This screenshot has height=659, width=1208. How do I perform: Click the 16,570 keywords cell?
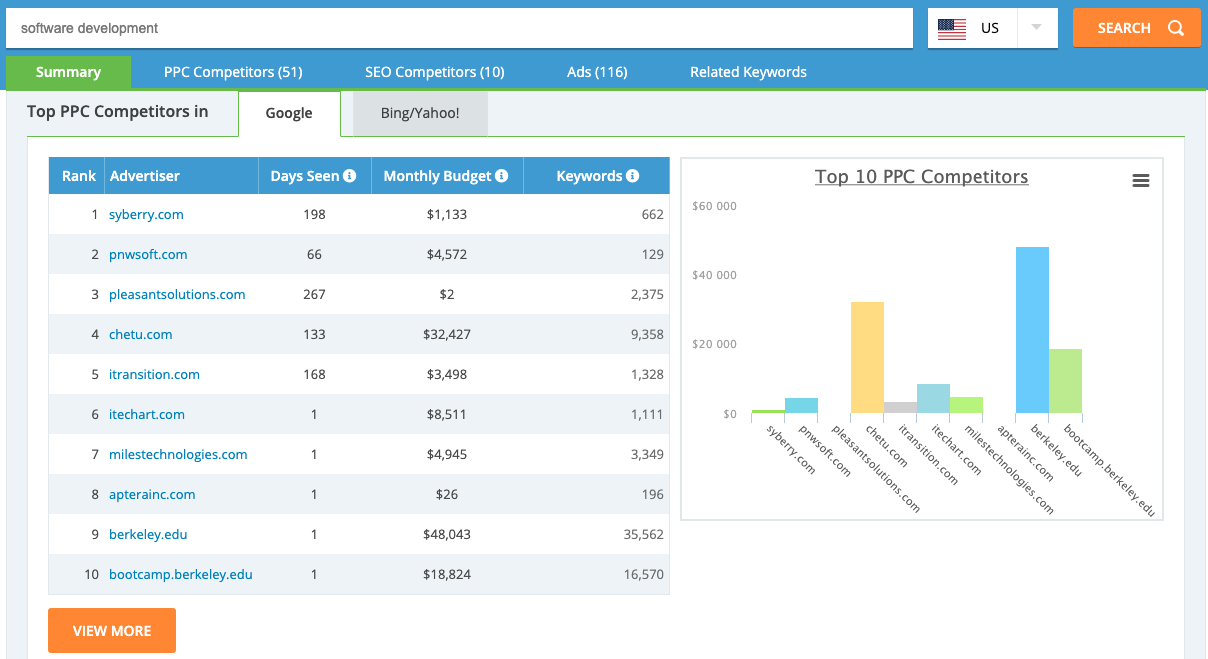click(643, 574)
